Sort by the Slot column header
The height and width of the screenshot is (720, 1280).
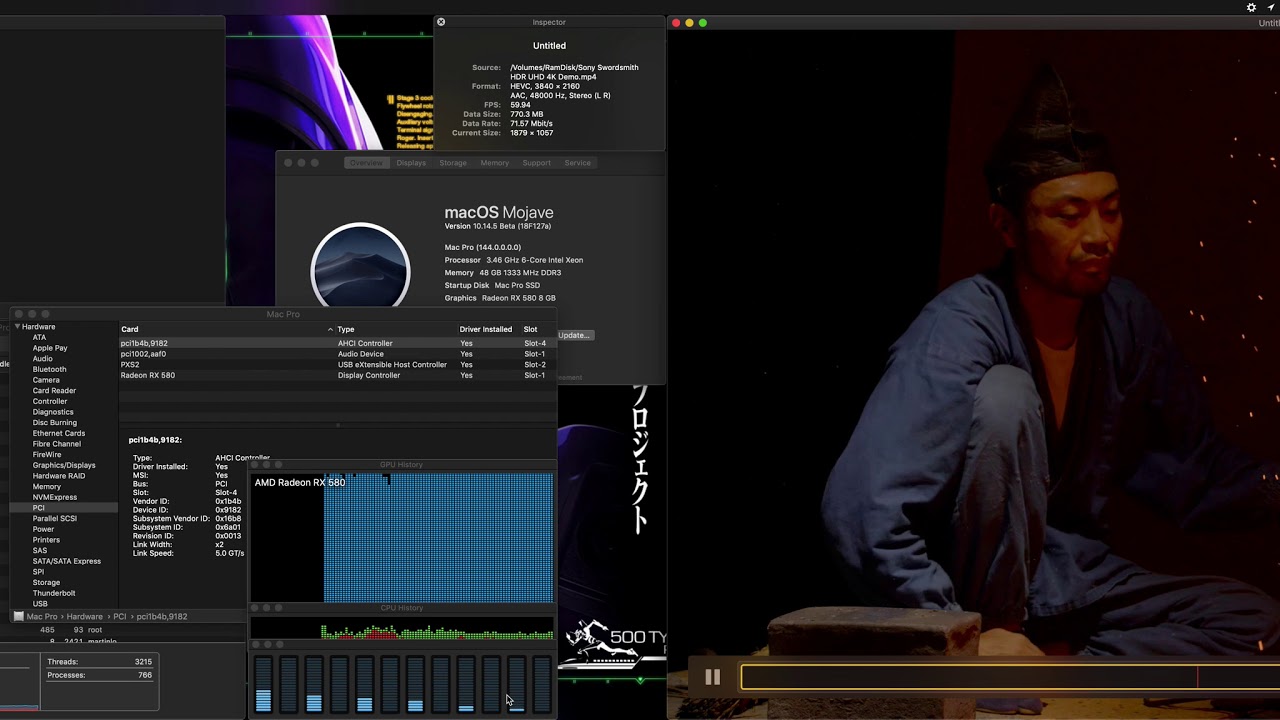(531, 329)
